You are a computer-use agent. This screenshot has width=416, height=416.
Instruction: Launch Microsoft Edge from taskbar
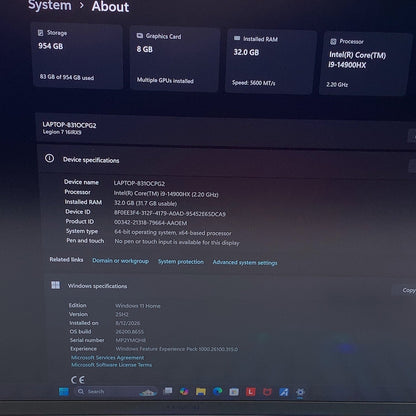[x=218, y=391]
